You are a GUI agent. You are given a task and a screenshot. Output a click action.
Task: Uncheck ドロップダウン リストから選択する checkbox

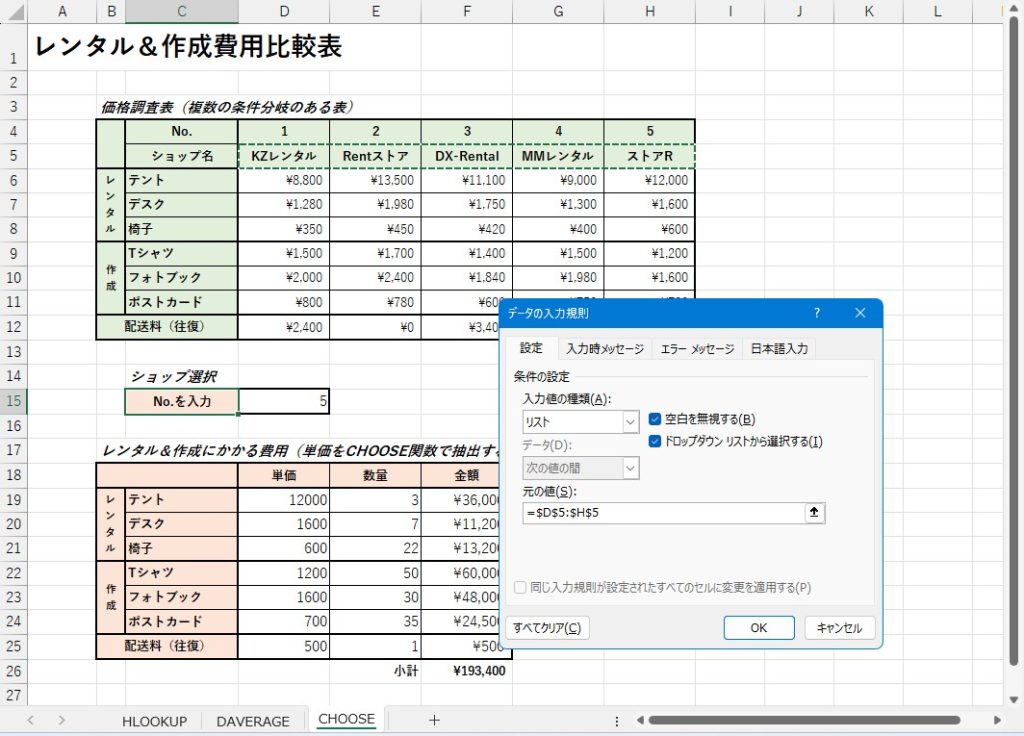click(655, 441)
